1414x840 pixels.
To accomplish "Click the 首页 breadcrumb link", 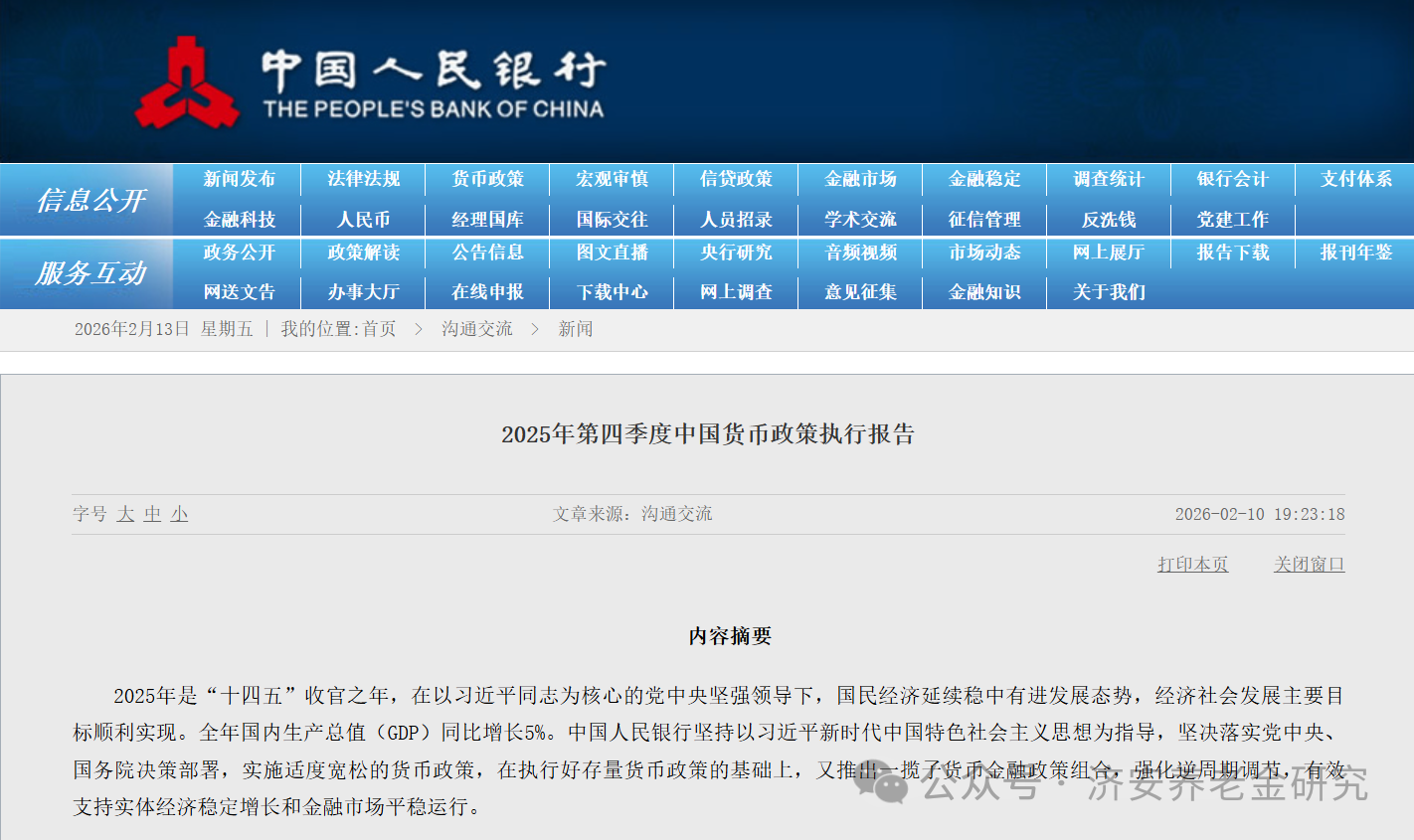I will [378, 330].
